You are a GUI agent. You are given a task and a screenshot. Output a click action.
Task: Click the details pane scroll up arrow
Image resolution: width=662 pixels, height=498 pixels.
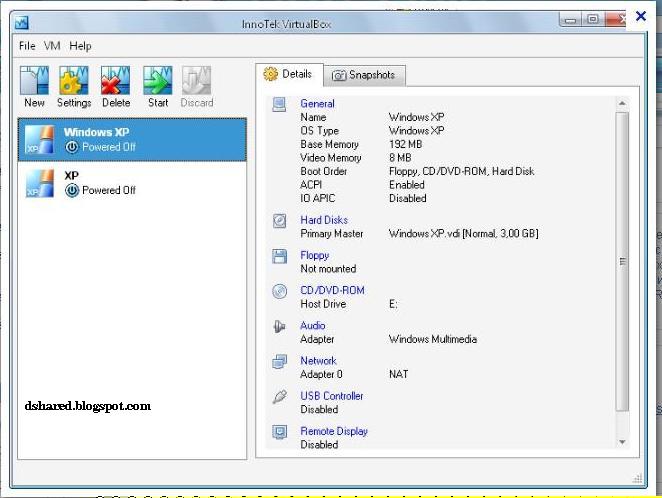tap(622, 103)
